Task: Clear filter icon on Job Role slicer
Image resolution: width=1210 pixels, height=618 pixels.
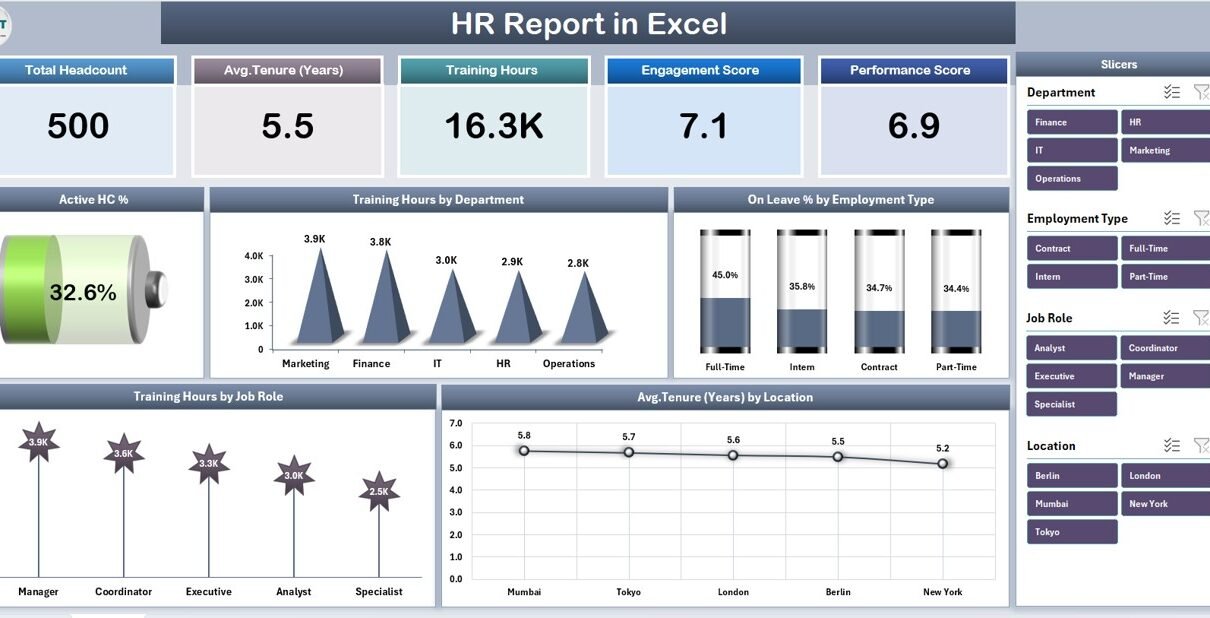Action: point(1201,318)
